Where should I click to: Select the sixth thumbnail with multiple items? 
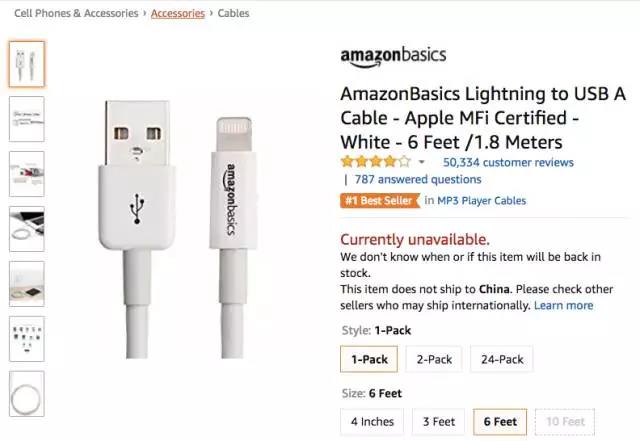click(27, 338)
